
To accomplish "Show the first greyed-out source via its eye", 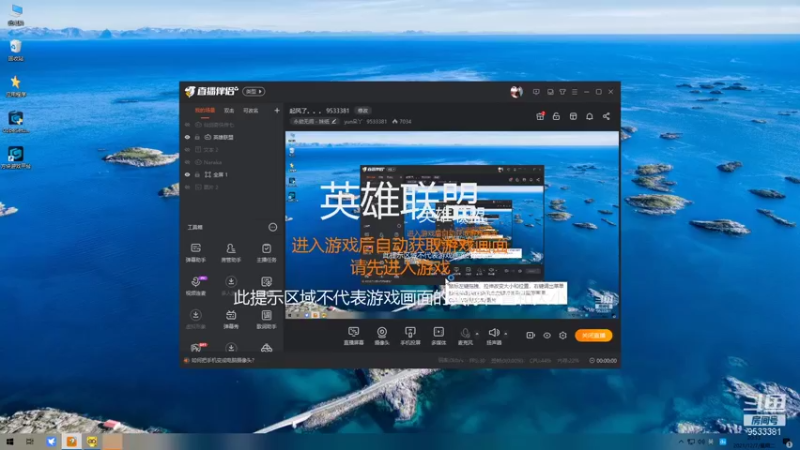I will tap(187, 124).
